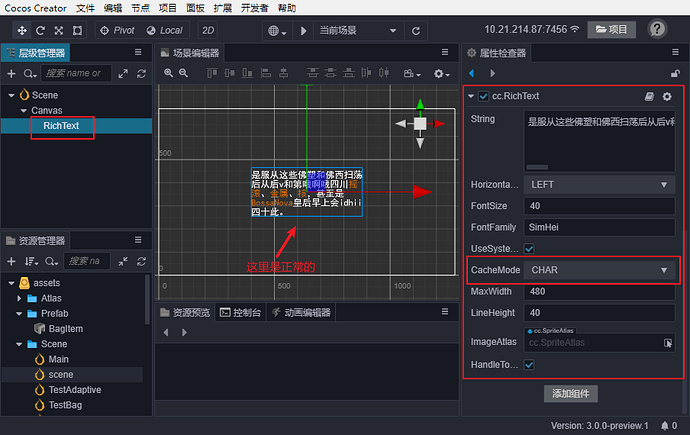
Task: Open the 开发者 menu
Action: coord(254,8)
